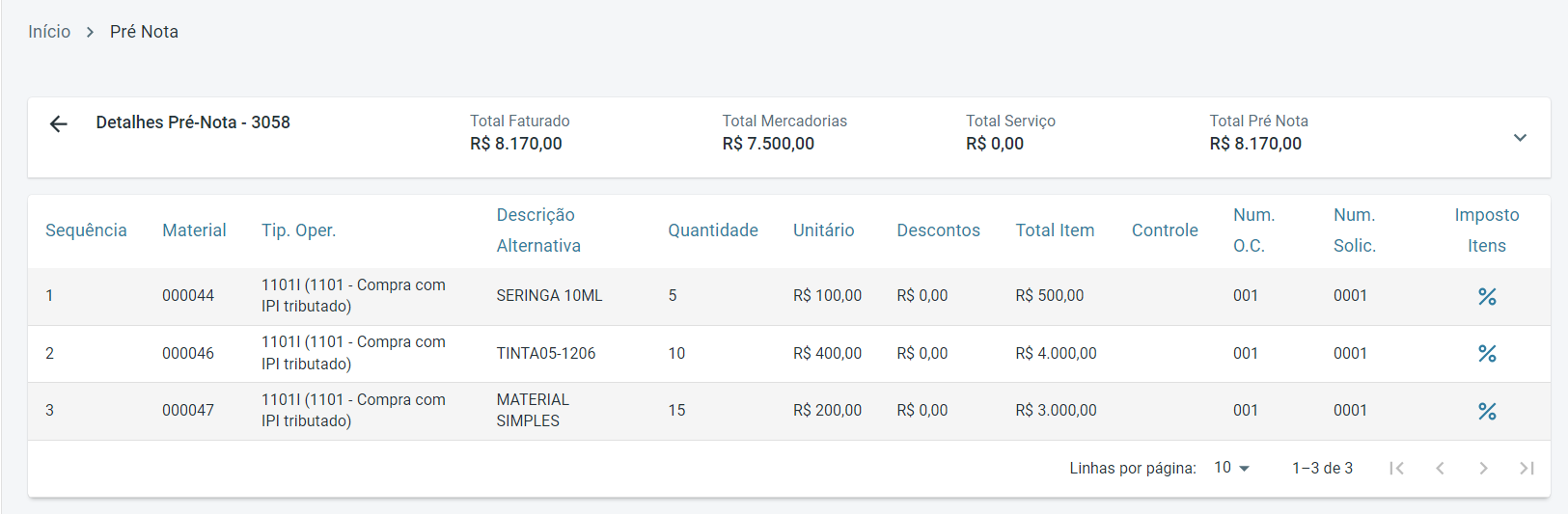Go to first page of table
The height and width of the screenshot is (514, 1568).
pyautogui.click(x=1396, y=469)
